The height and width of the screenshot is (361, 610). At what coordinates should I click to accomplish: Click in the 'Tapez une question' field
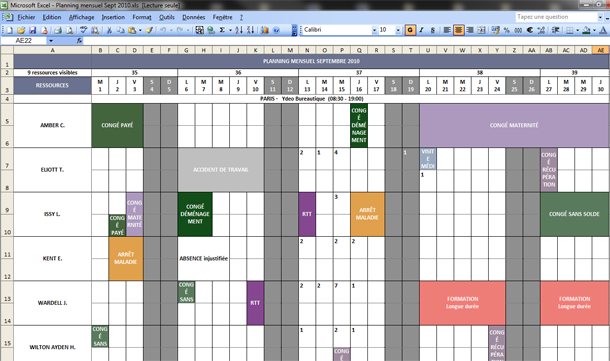click(556, 17)
